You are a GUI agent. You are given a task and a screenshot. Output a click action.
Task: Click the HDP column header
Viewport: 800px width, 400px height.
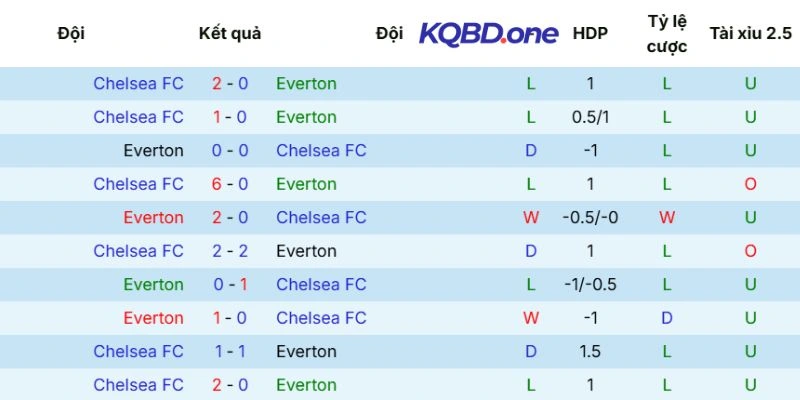590,33
